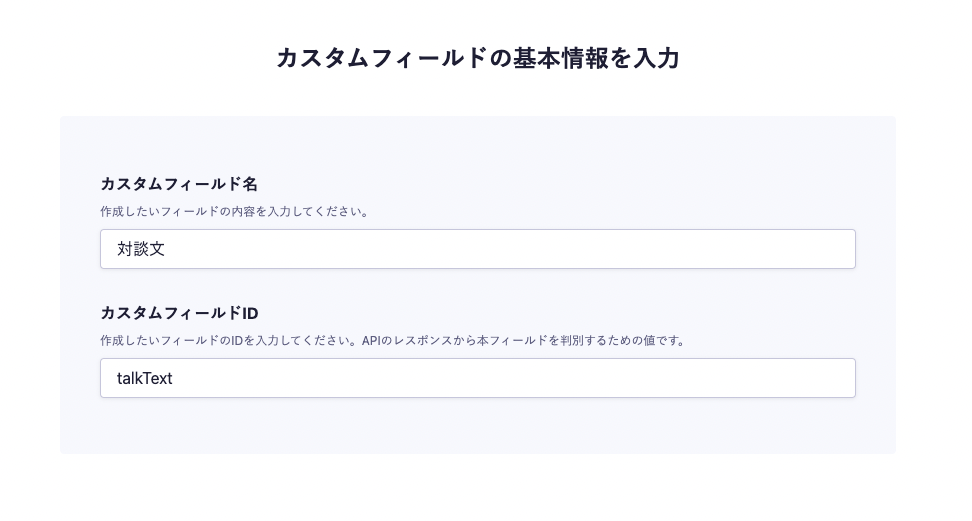Click the page heading カスタムフィールドの基本情報を入力

click(478, 58)
